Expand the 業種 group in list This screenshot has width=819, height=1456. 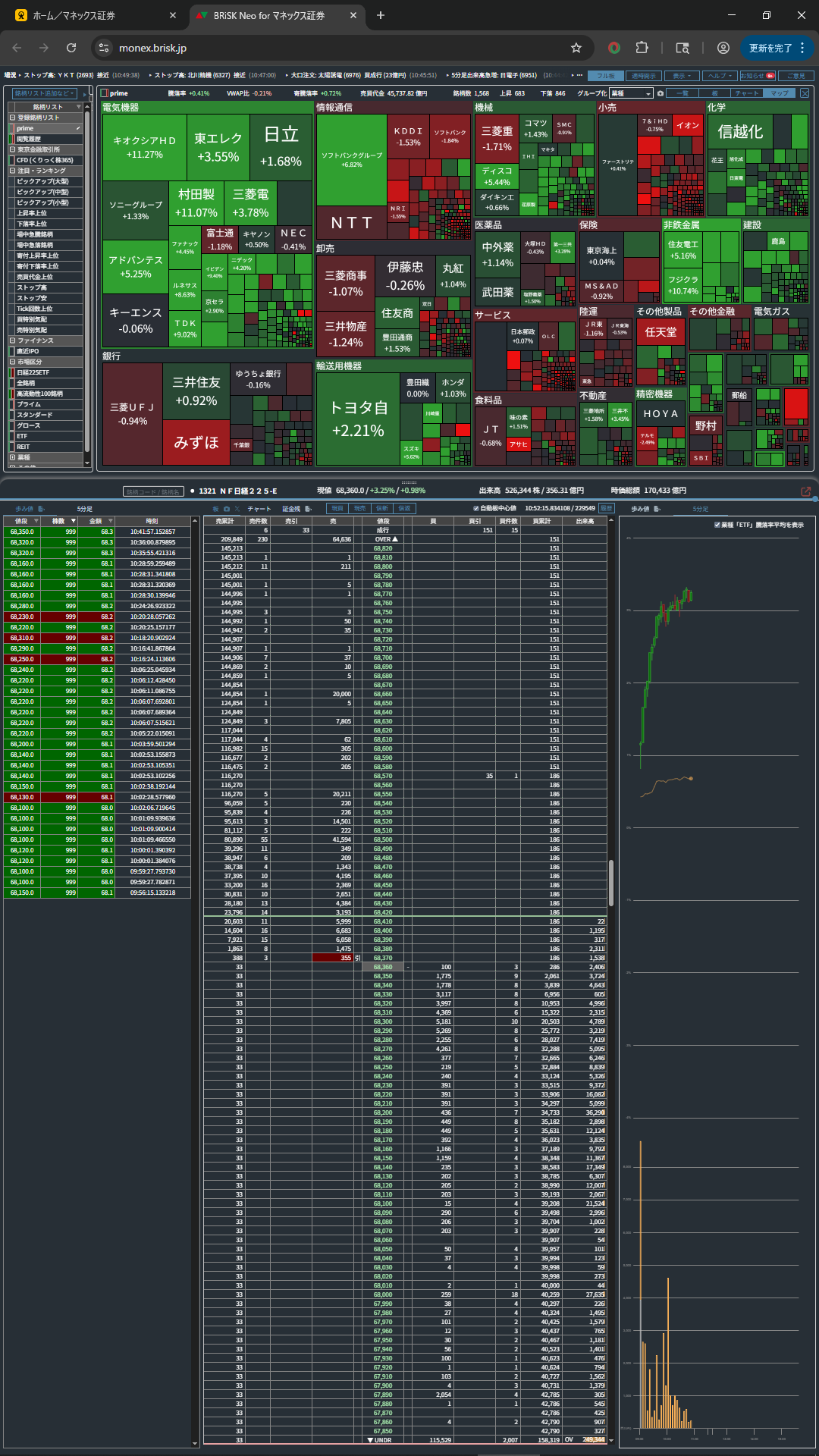(x=12, y=457)
